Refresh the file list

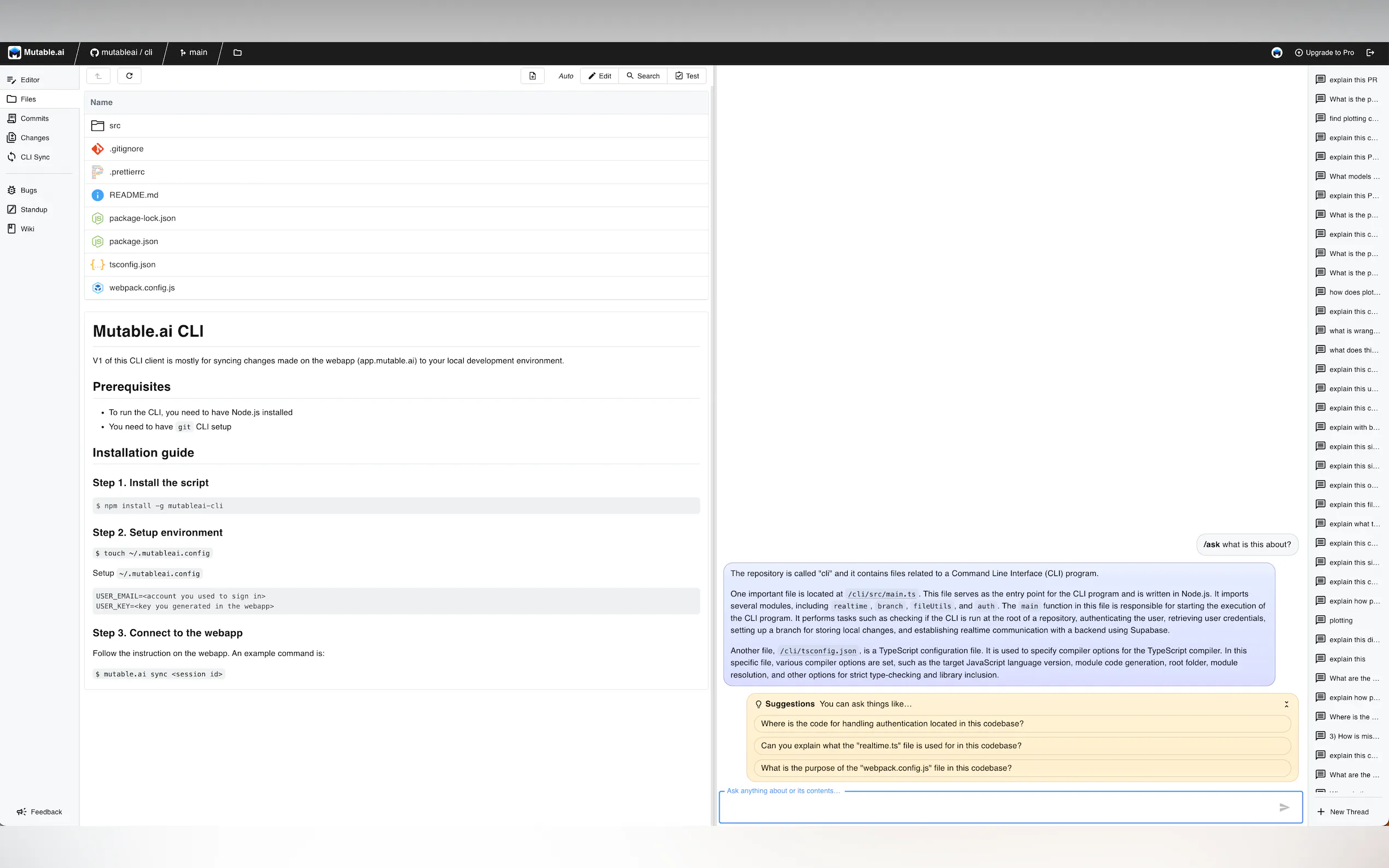tap(129, 76)
